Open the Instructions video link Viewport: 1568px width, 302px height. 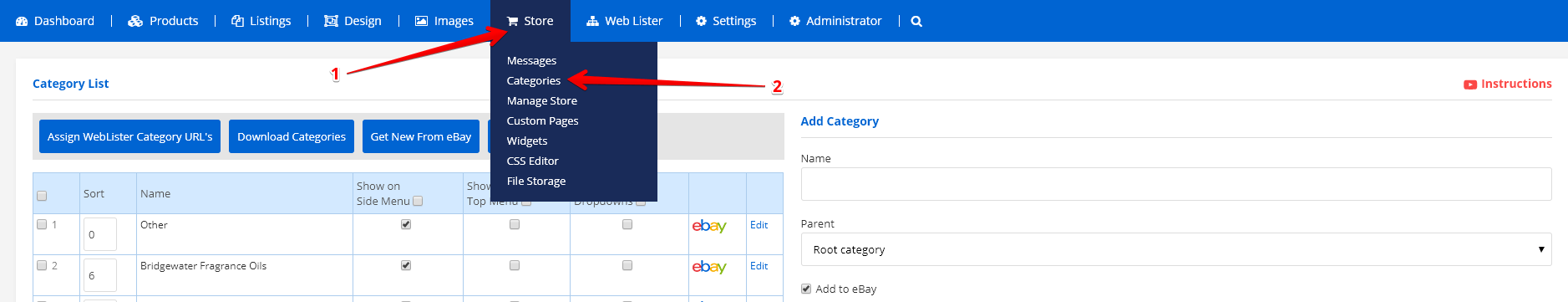tap(1508, 84)
